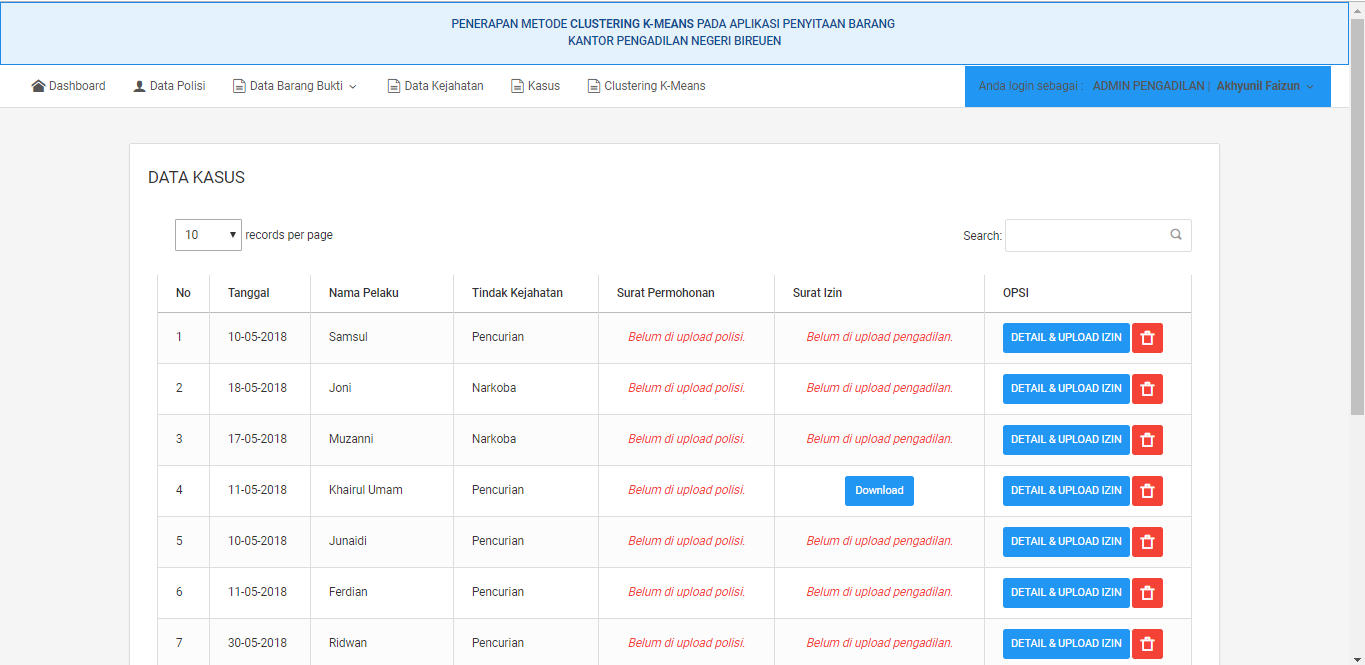Delete the Khairul Umam case with trash icon
Viewport: 1365px width, 665px height.
1147,491
